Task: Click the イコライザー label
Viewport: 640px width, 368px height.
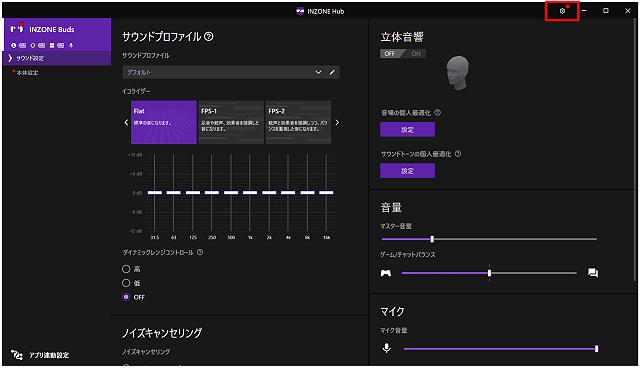Action: tap(136, 91)
